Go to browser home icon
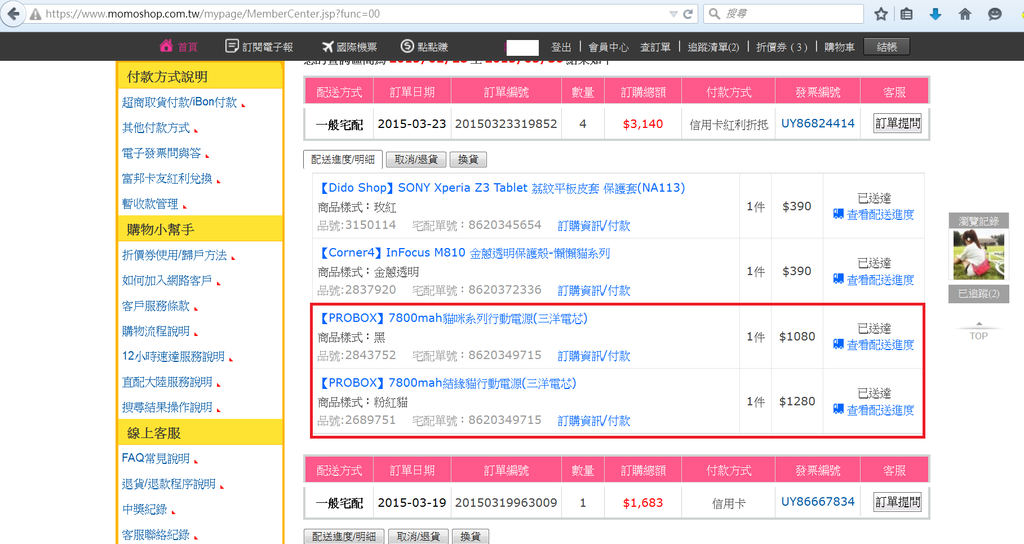 (x=965, y=14)
